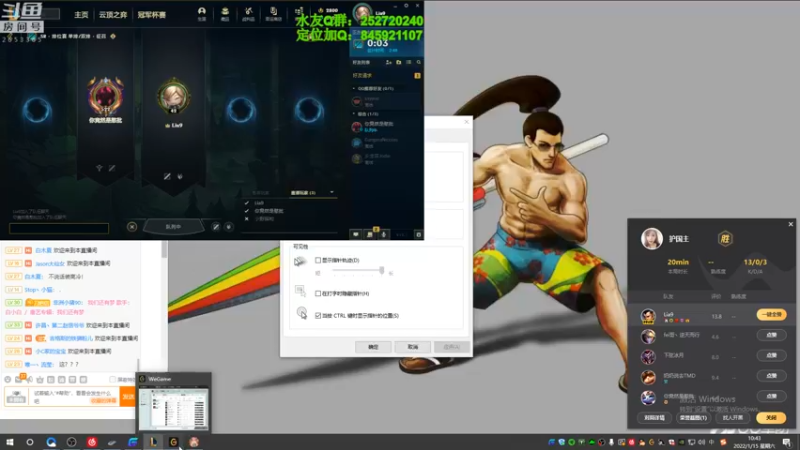Screen dimensions: 800x450
Task: Open chat bubble icon in client bottom bar
Action: pyautogui.click(x=356, y=234)
